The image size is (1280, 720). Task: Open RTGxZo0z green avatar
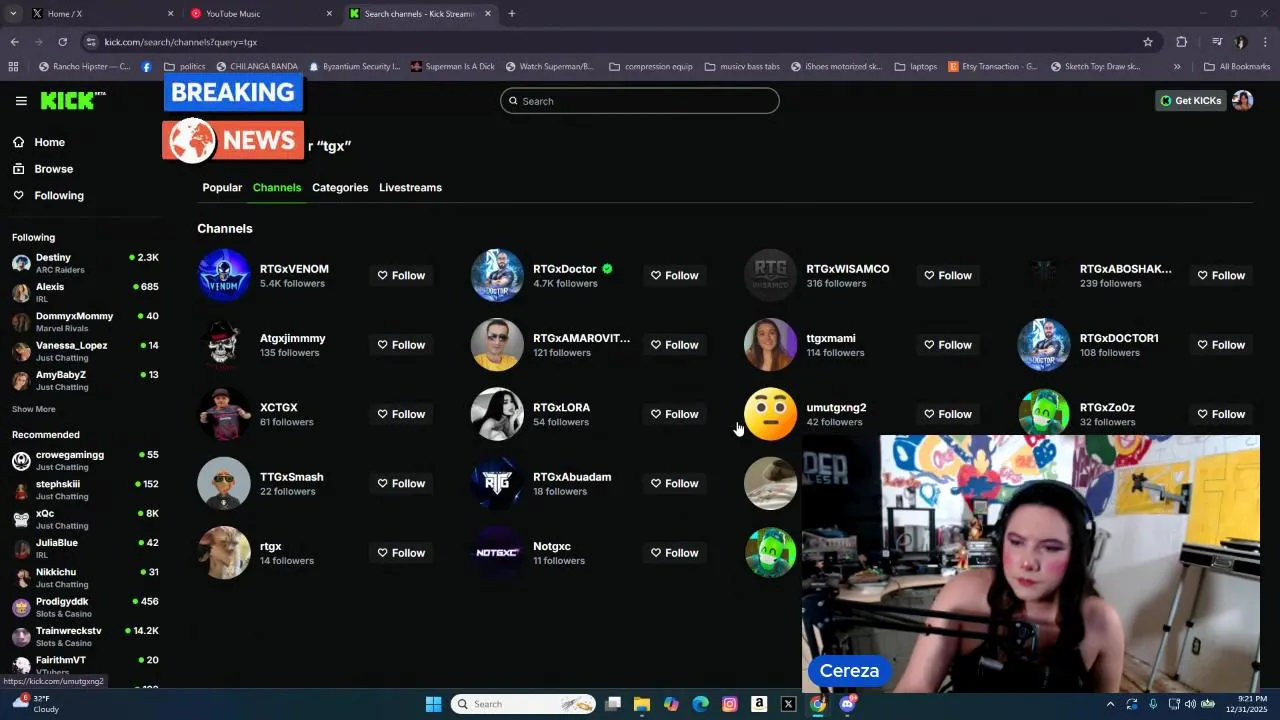1044,412
